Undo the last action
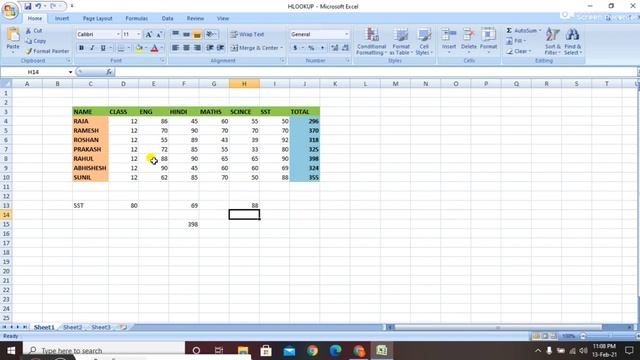 click(x=38, y=6)
